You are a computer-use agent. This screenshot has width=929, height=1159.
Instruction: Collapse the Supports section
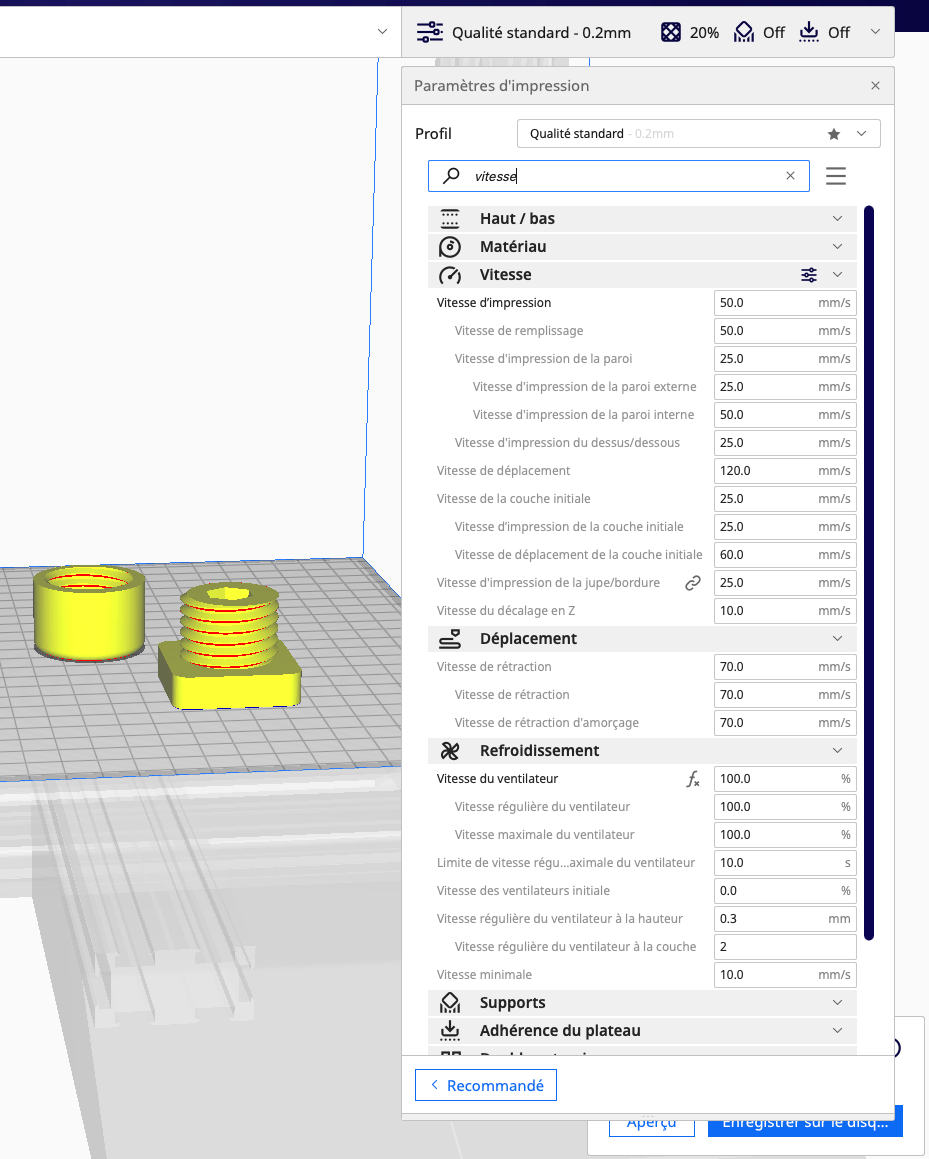pos(837,1003)
